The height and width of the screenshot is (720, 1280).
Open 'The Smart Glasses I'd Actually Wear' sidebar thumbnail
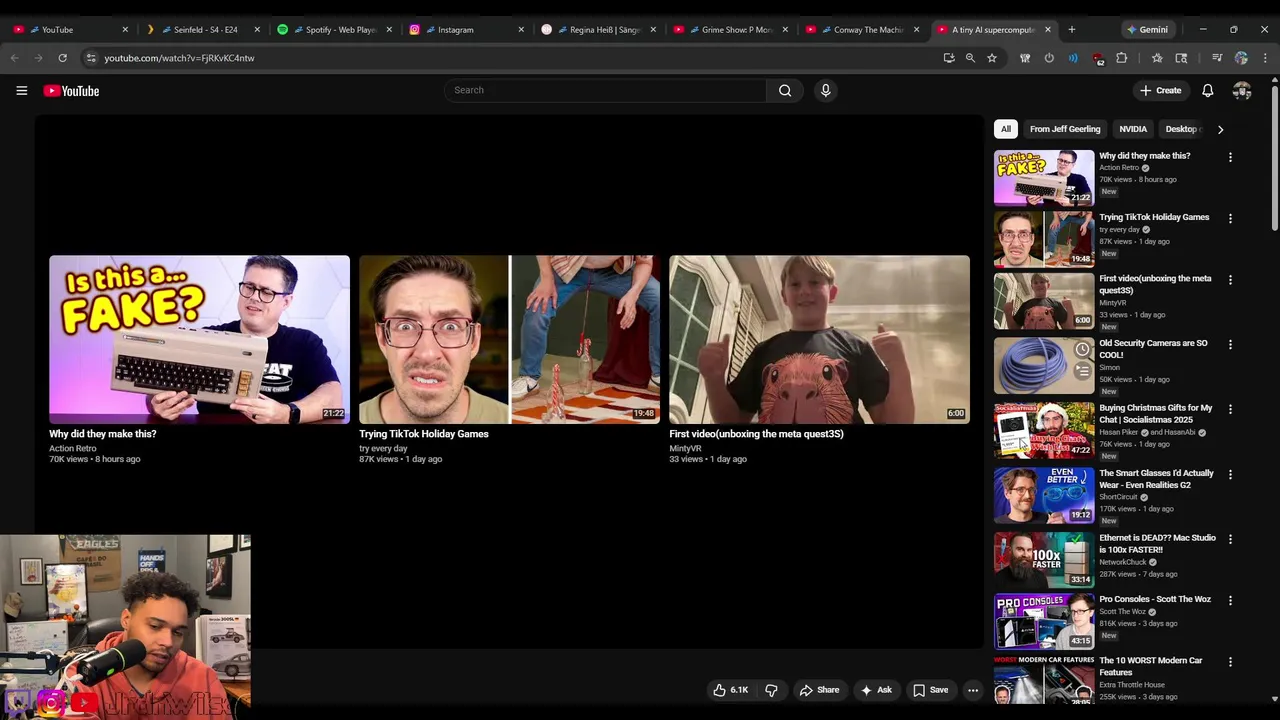tap(1044, 495)
